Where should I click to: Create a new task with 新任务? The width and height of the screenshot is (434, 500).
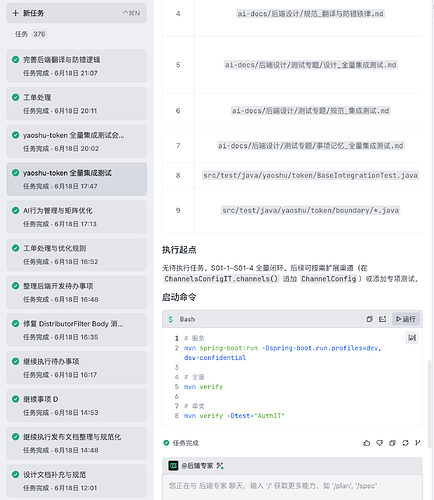[76, 13]
